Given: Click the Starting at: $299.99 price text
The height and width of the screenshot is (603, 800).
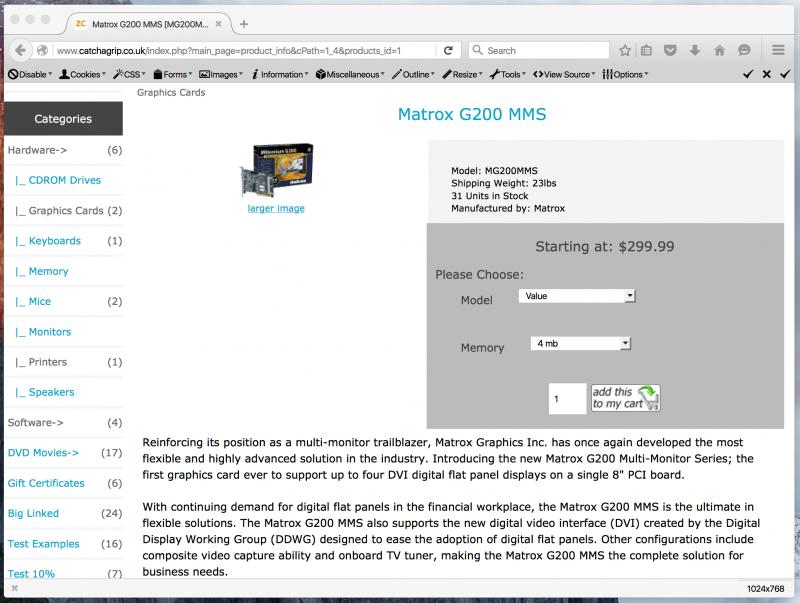Looking at the screenshot, I should point(605,246).
